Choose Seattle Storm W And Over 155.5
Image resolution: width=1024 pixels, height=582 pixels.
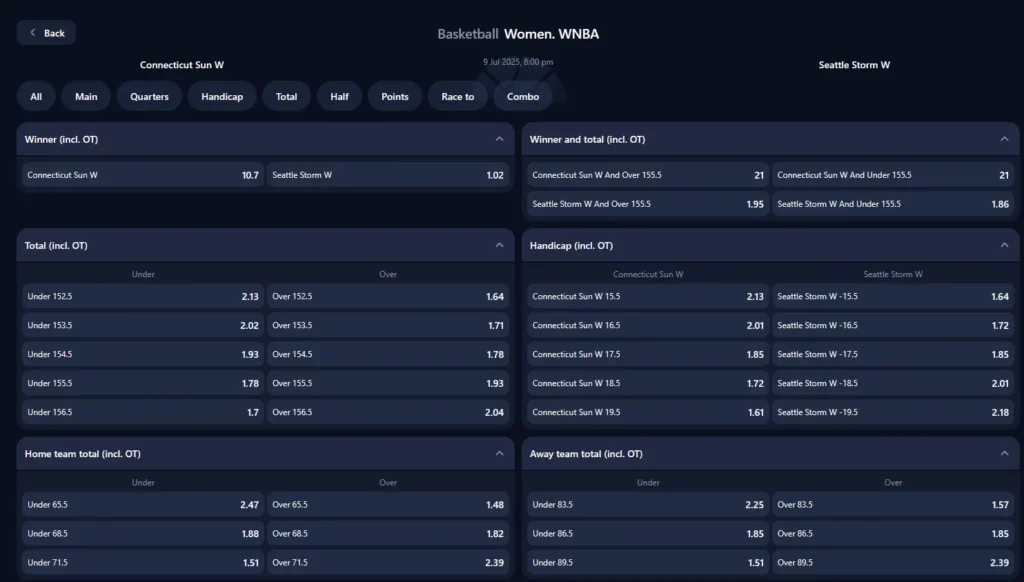pyautogui.click(x=648, y=204)
